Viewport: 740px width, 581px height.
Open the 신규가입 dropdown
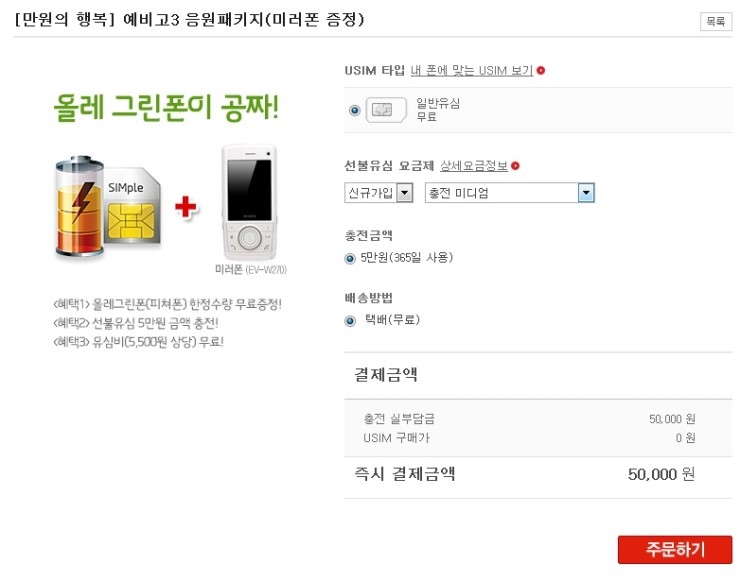379,193
